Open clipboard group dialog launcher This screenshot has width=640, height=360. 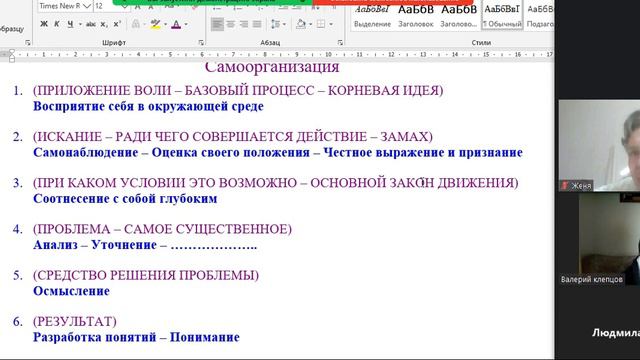[27, 42]
